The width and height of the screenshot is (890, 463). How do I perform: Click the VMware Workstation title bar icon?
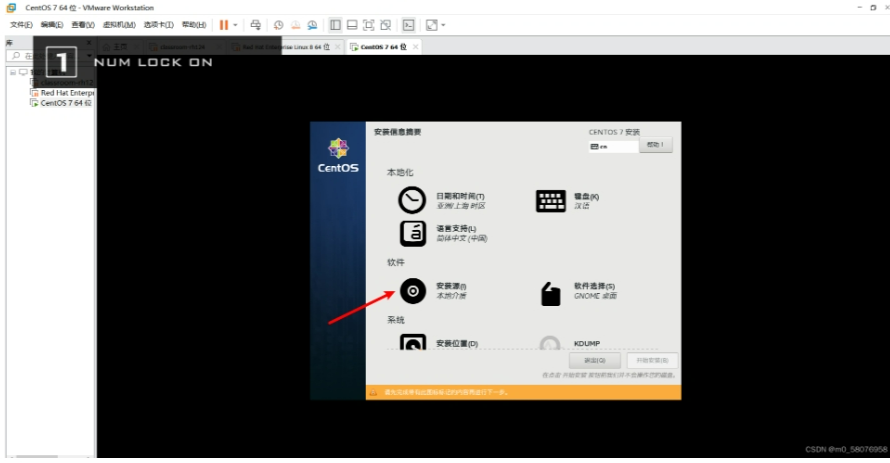click(x=11, y=7)
